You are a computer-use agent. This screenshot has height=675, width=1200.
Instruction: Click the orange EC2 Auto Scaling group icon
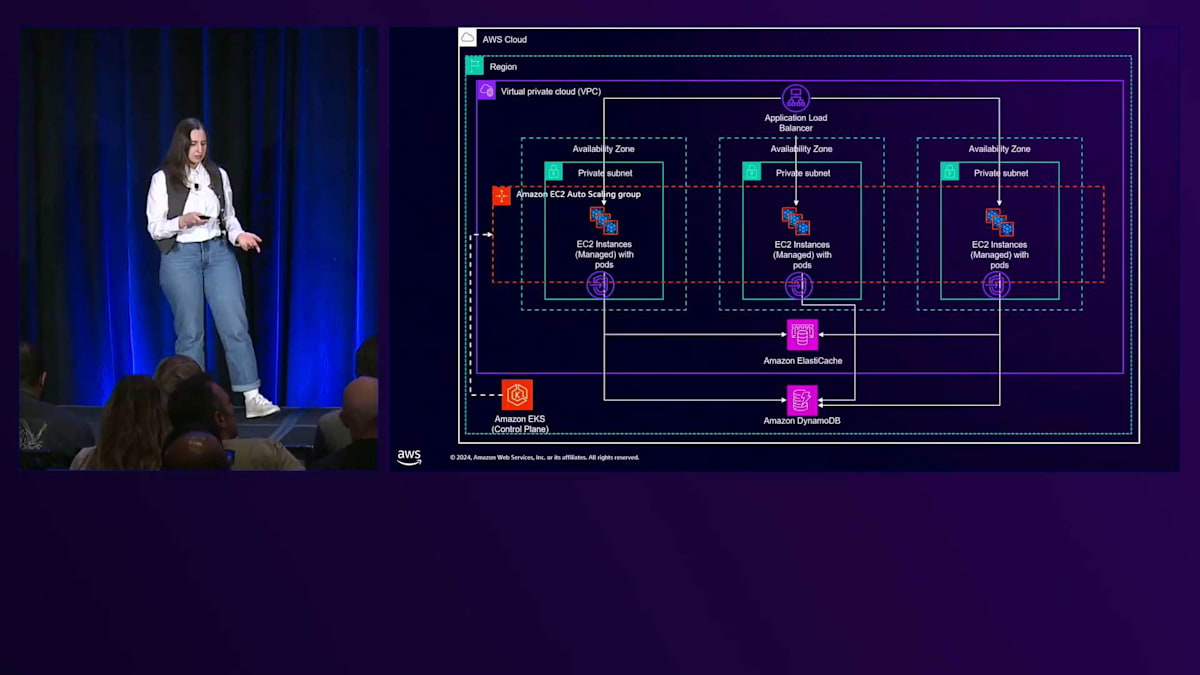coord(501,196)
